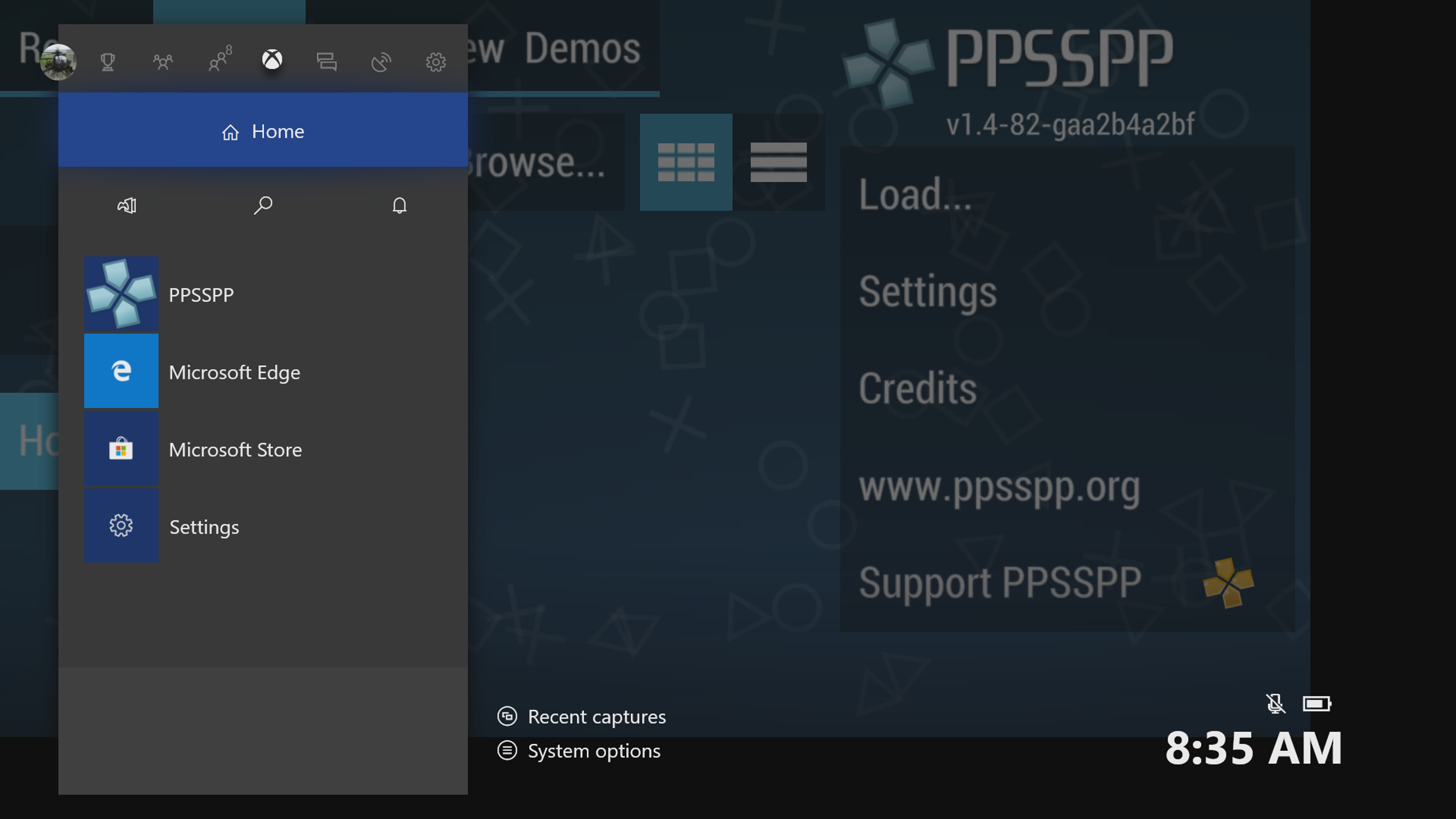1456x819 pixels.
Task: Open the search magnifier icon
Action: [263, 205]
